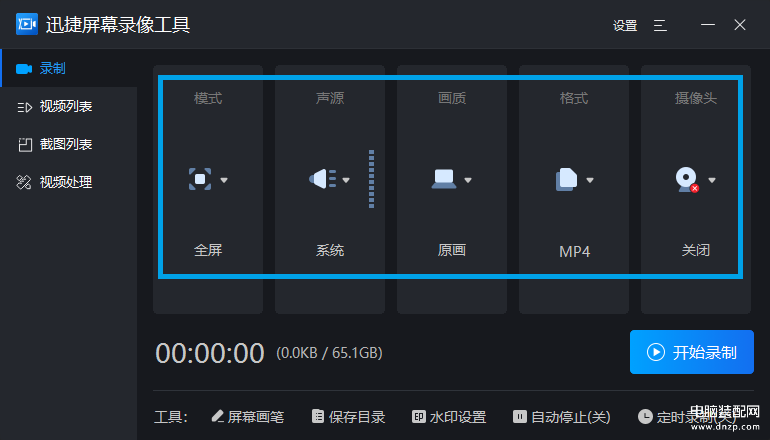Click the (0.0KB / 65.1GB) storage text

(329, 353)
